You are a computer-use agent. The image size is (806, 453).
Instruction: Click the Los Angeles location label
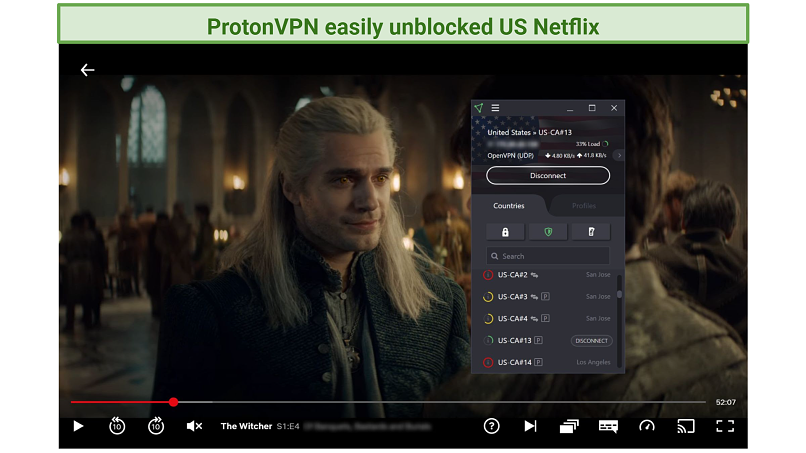coord(593,363)
